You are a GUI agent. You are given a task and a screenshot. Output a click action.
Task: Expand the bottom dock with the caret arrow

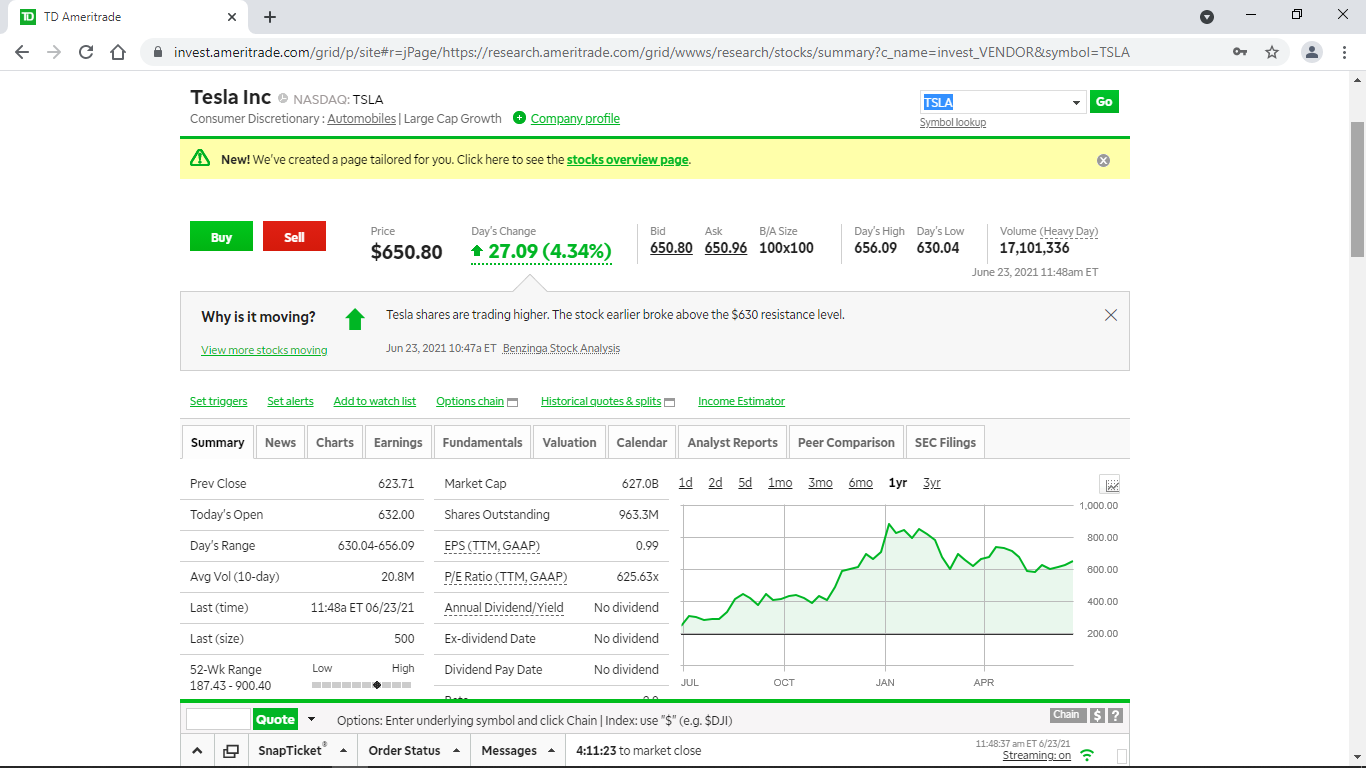point(197,751)
